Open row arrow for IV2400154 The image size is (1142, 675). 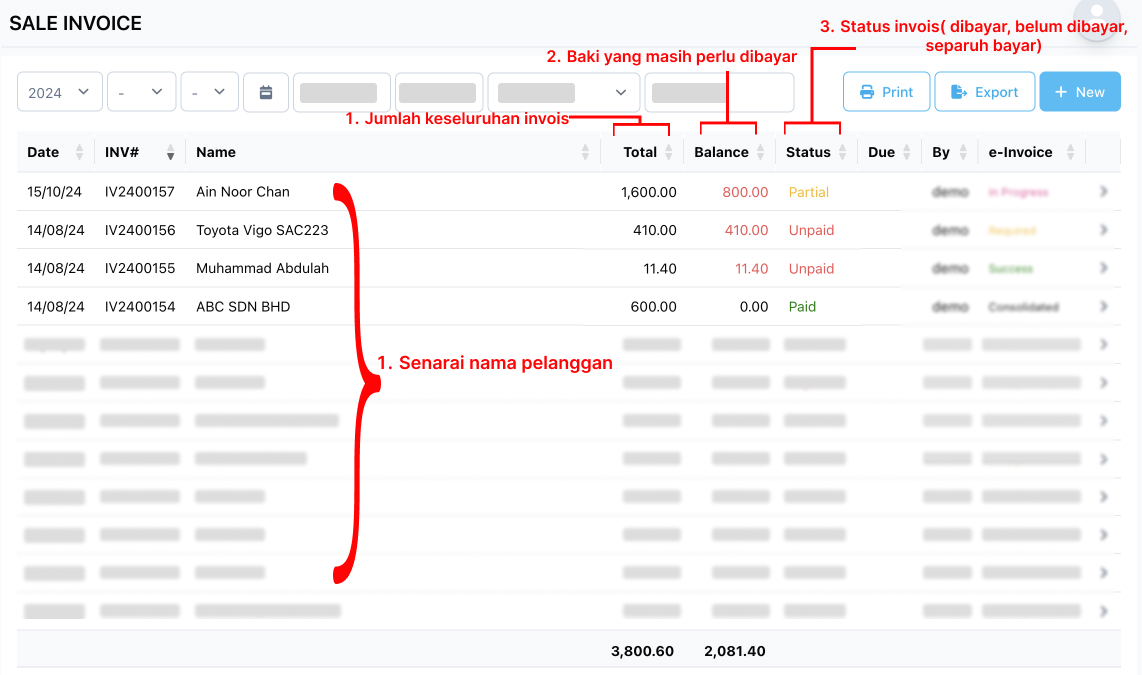pos(1103,307)
